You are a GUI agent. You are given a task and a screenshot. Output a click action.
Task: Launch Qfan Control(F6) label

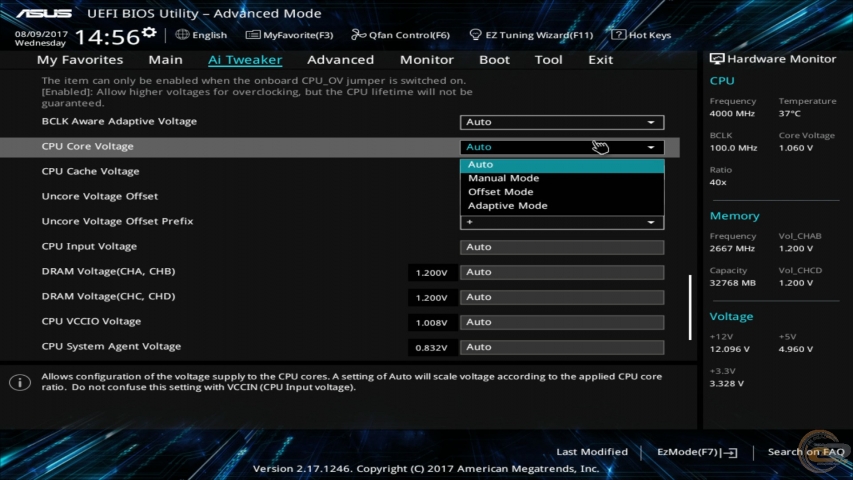409,35
